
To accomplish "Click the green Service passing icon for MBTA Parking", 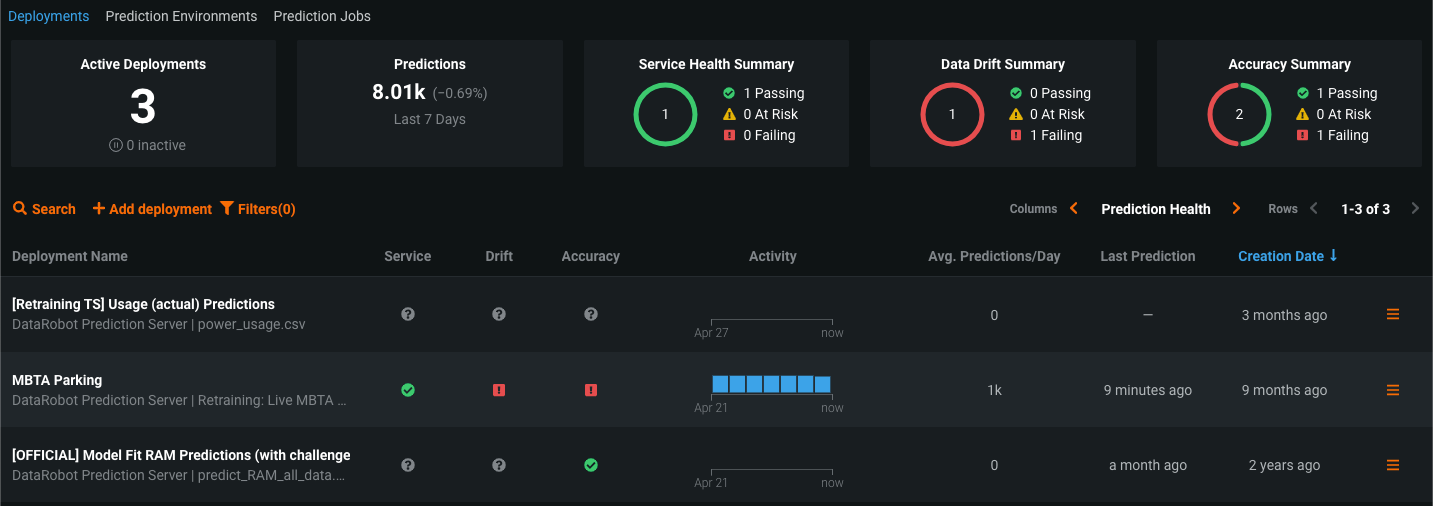I will [408, 390].
